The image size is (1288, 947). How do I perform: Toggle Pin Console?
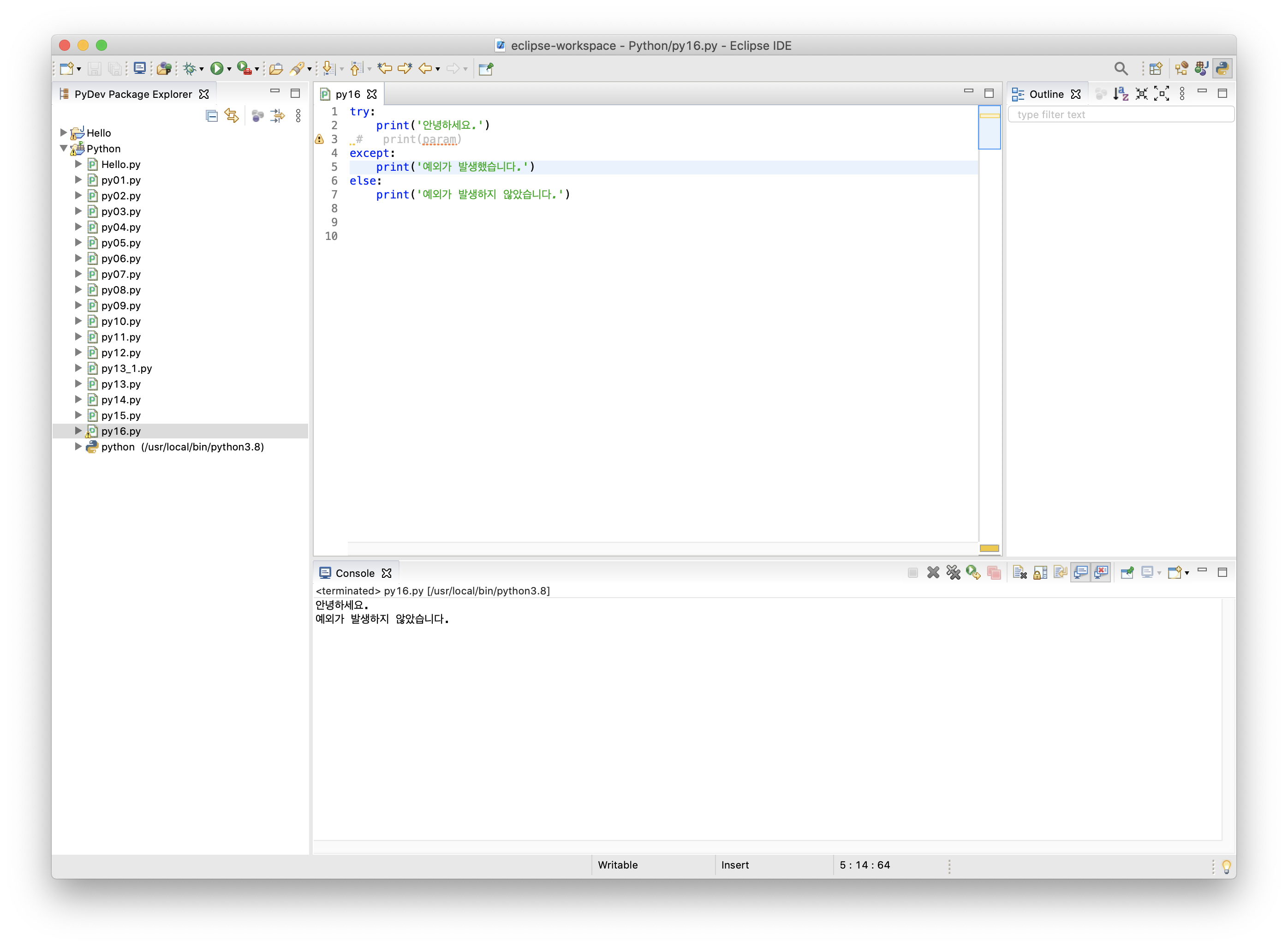1127,572
